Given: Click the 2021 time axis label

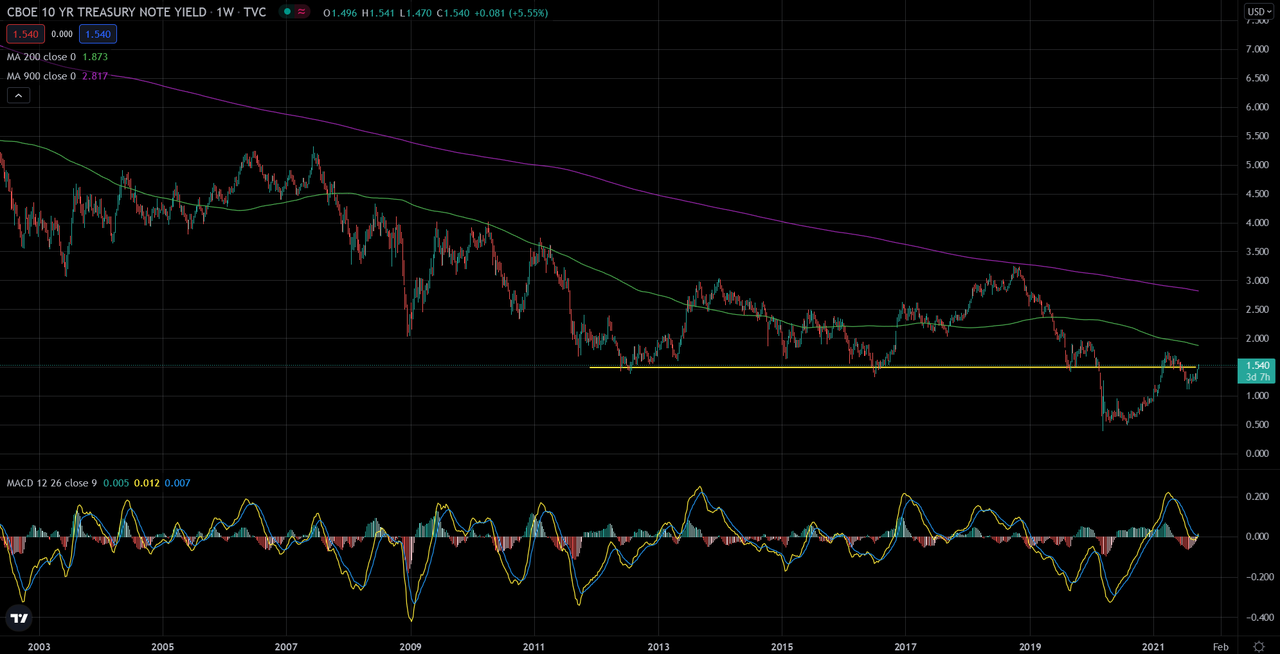Looking at the screenshot, I should coord(1155,647).
